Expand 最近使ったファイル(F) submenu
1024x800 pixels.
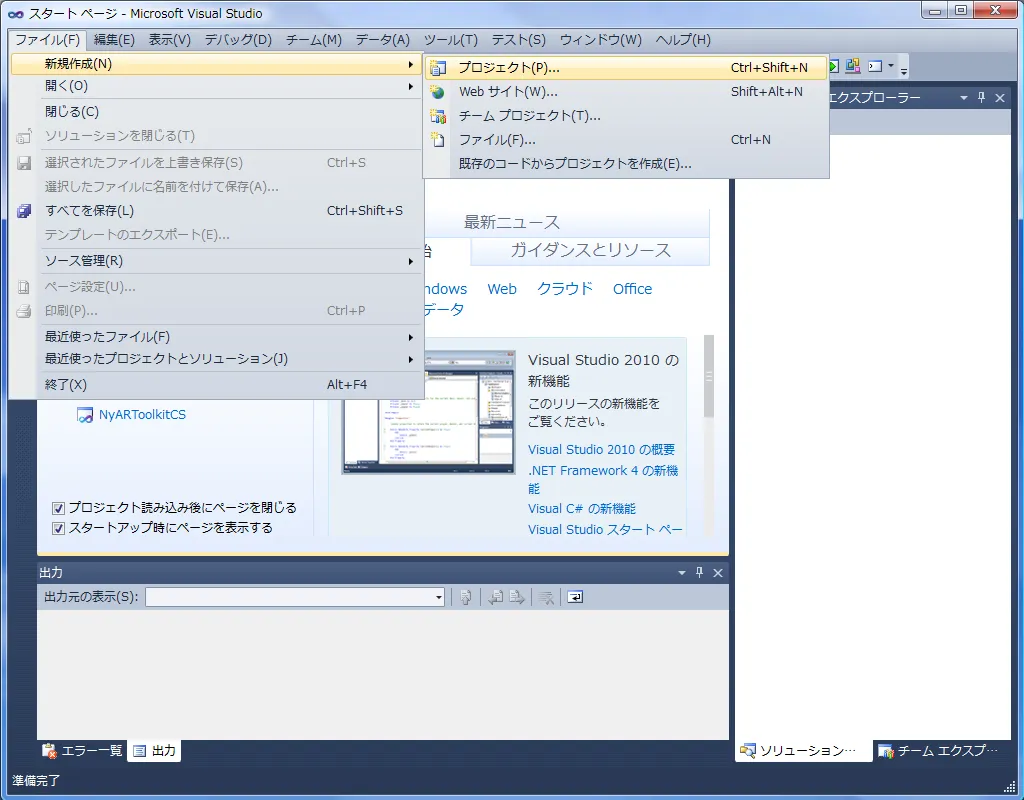[410, 337]
